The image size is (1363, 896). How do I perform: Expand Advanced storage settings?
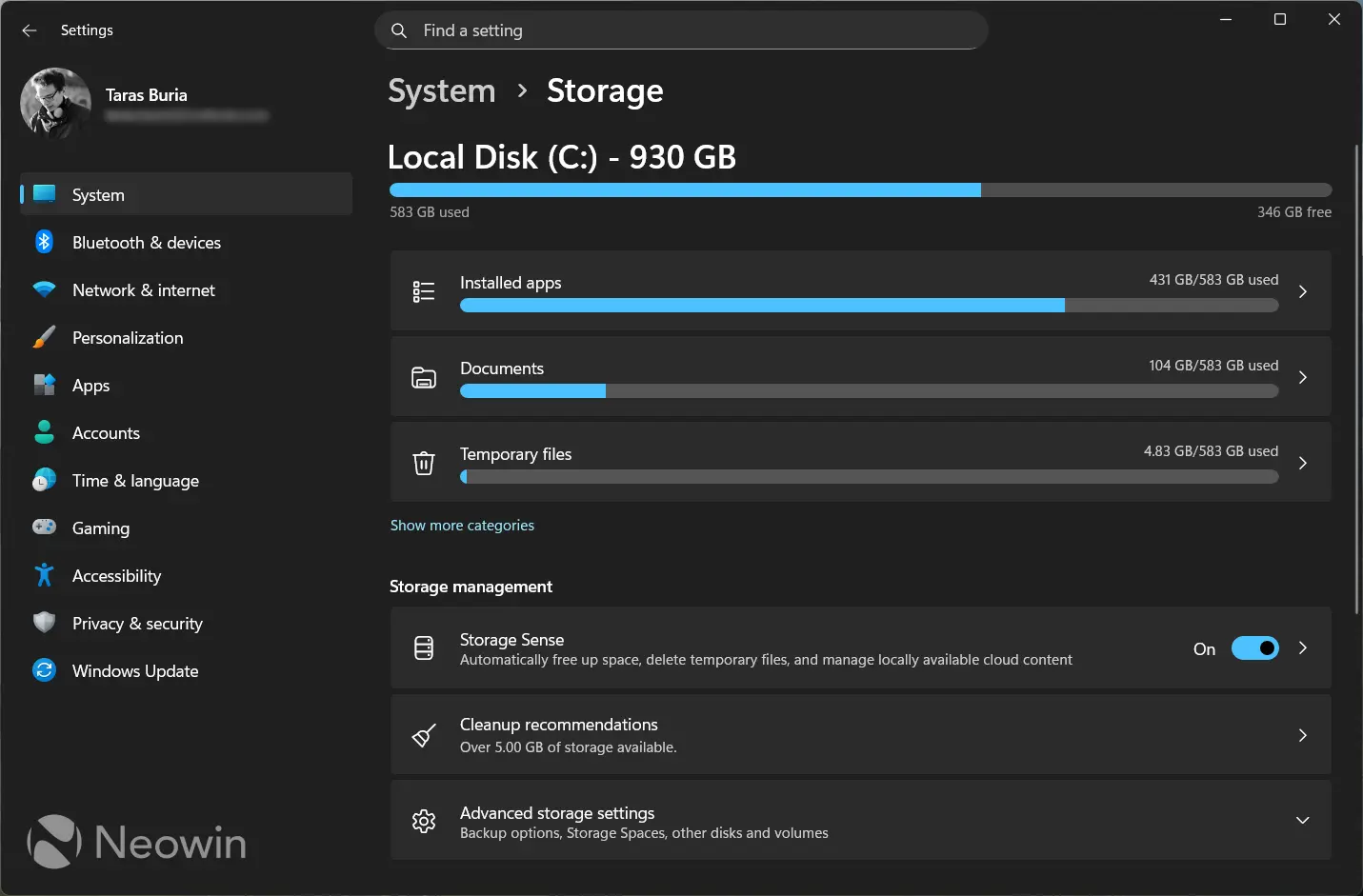1303,820
